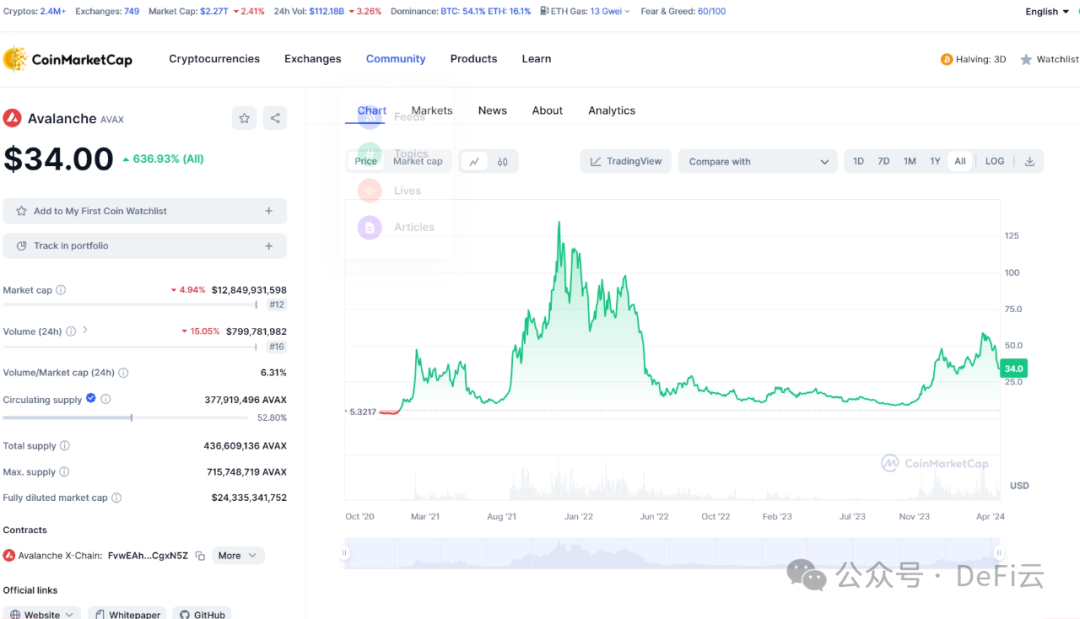Open the TradingView chart view

[626, 161]
